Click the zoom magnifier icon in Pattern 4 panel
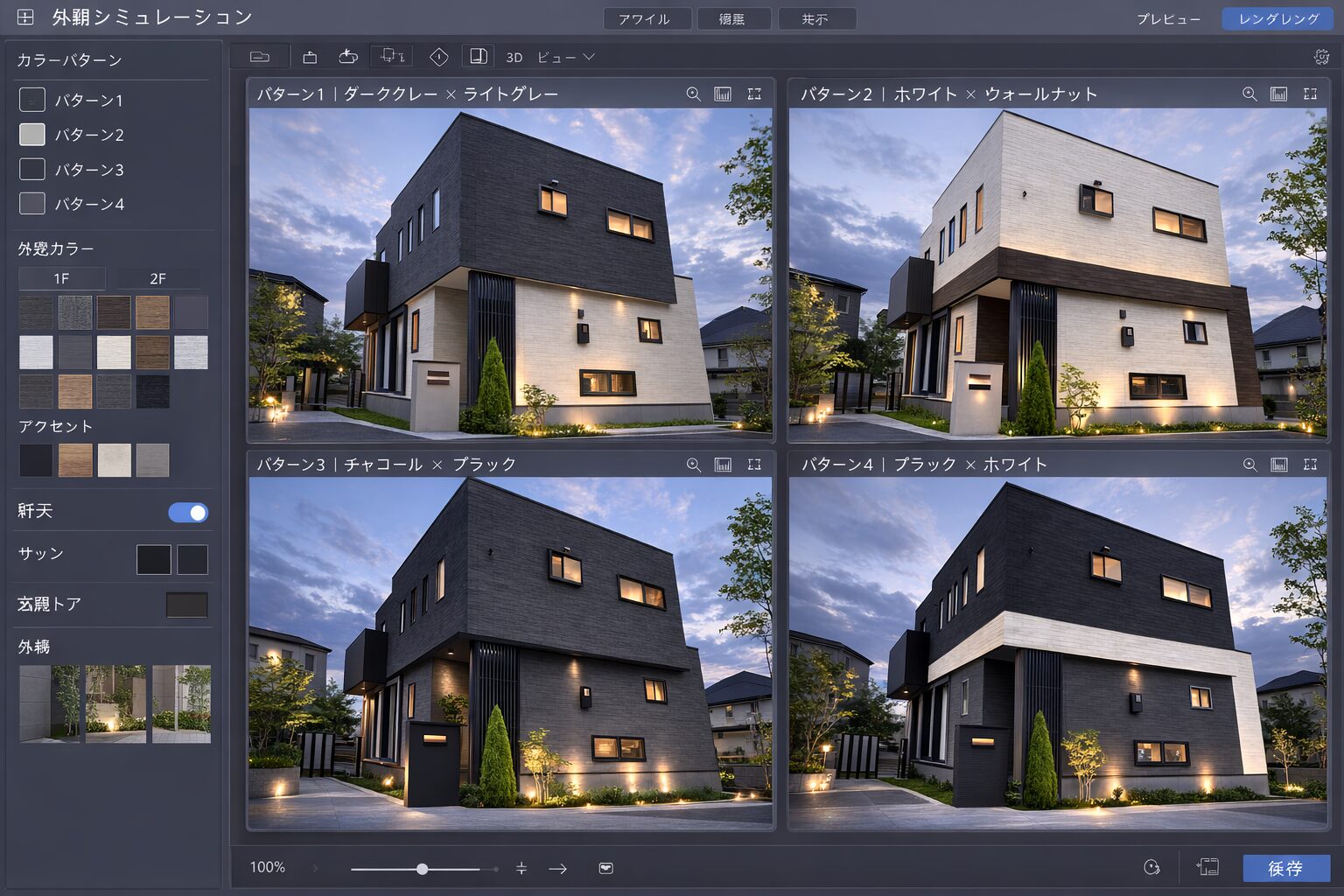This screenshot has height=896, width=1344. pyautogui.click(x=1249, y=465)
